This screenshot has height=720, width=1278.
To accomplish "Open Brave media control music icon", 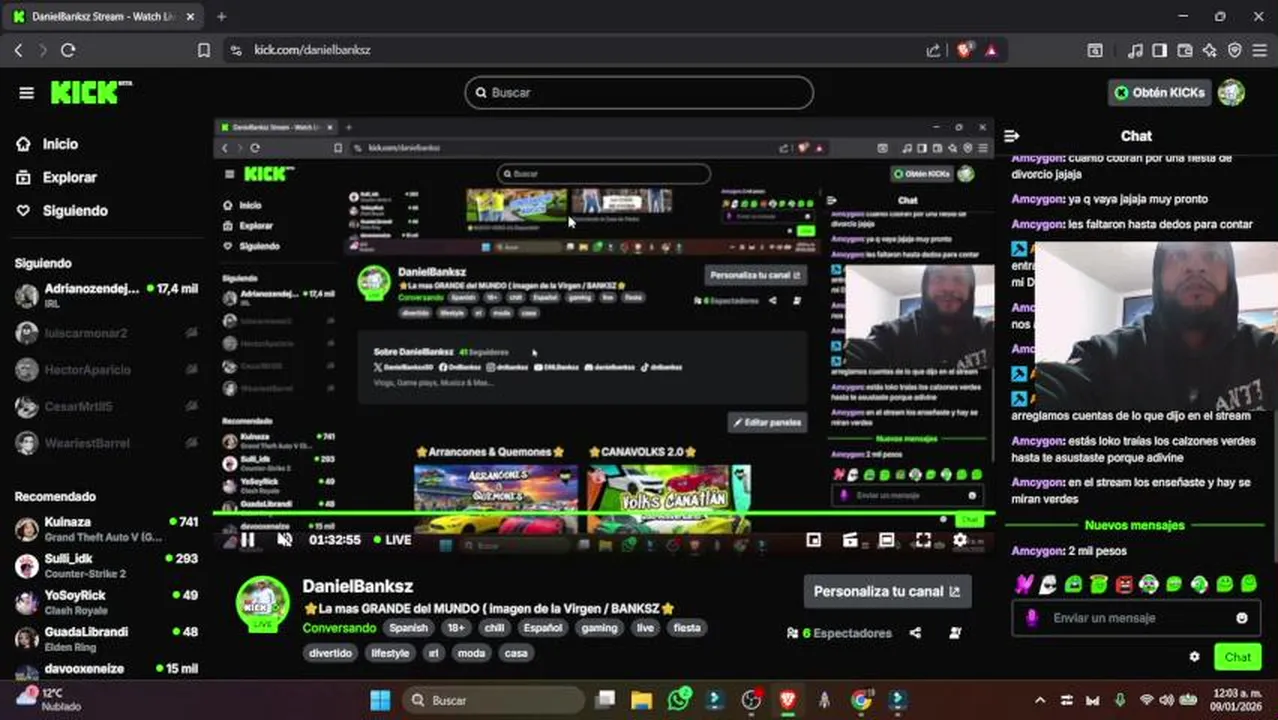I will [x=1135, y=50].
